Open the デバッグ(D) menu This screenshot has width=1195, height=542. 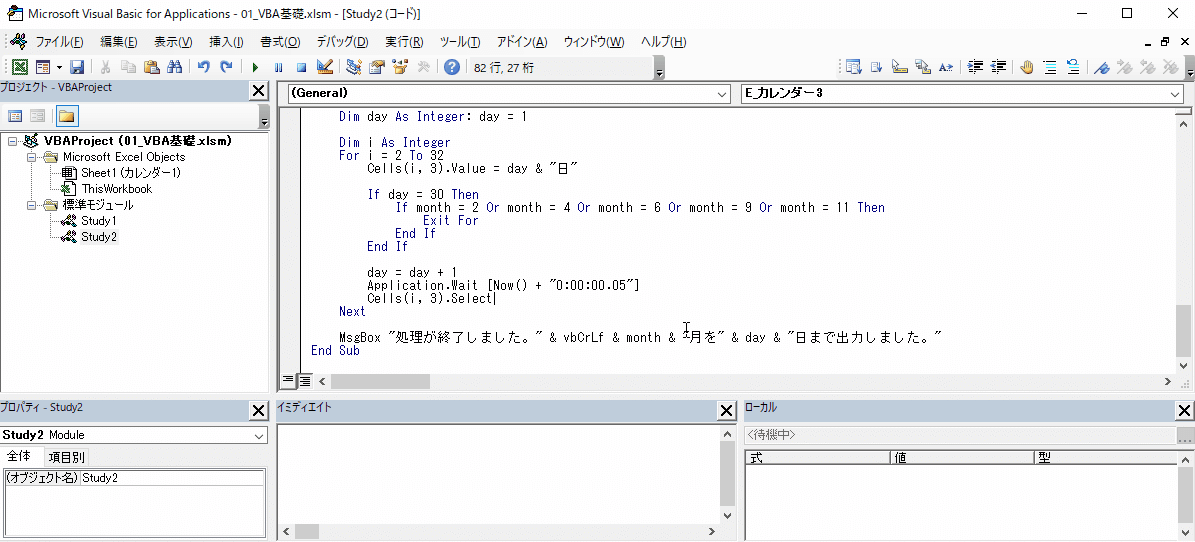(342, 42)
